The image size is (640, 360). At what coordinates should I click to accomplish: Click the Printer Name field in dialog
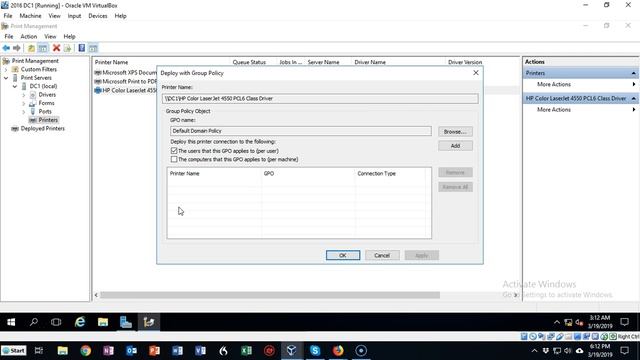(x=320, y=98)
